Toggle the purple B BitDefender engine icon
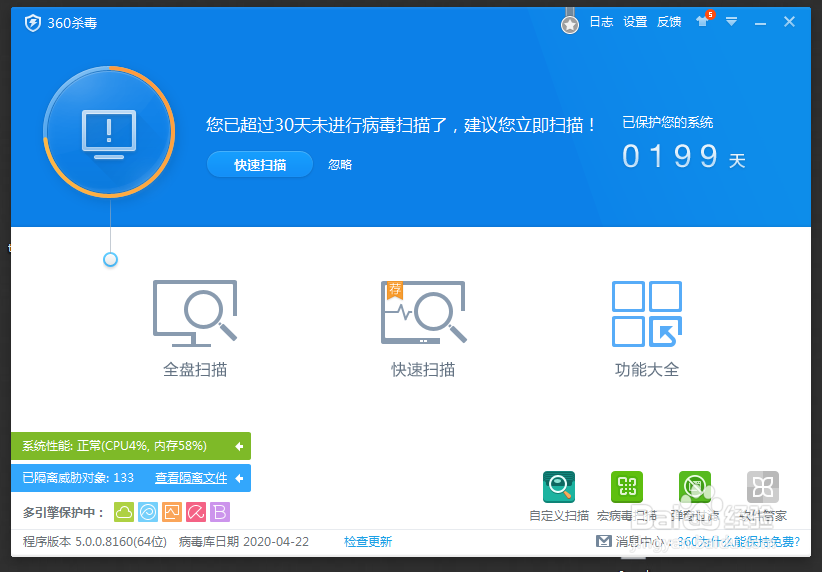The height and width of the screenshot is (572, 822). [220, 512]
